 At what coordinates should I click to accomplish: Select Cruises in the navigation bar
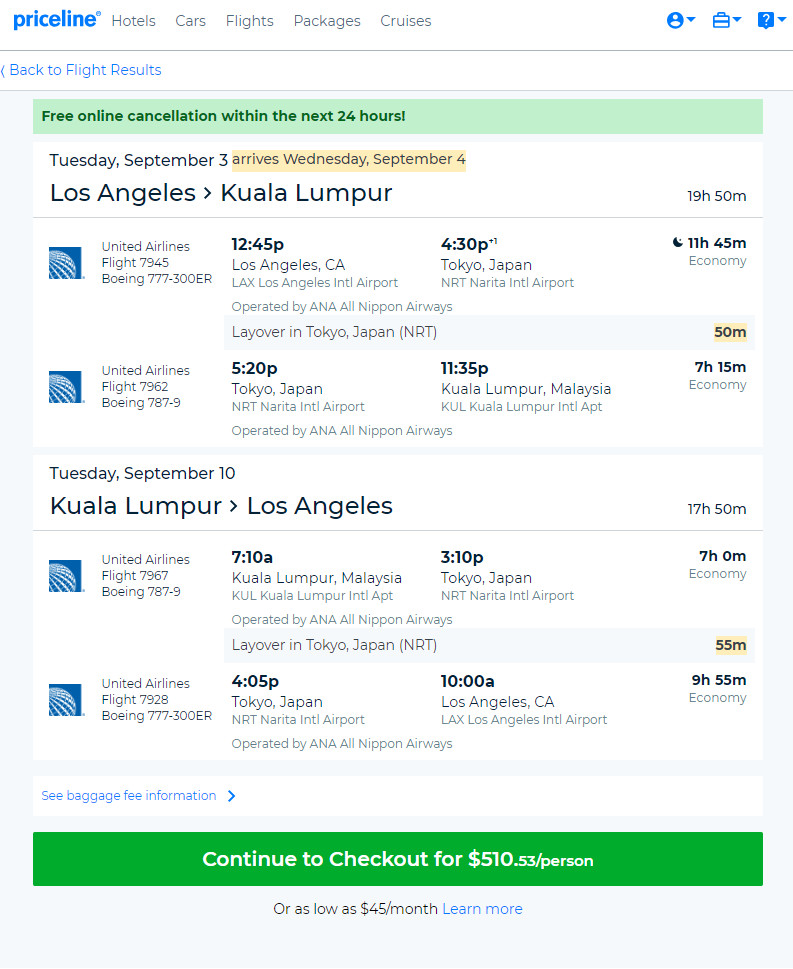click(x=405, y=21)
